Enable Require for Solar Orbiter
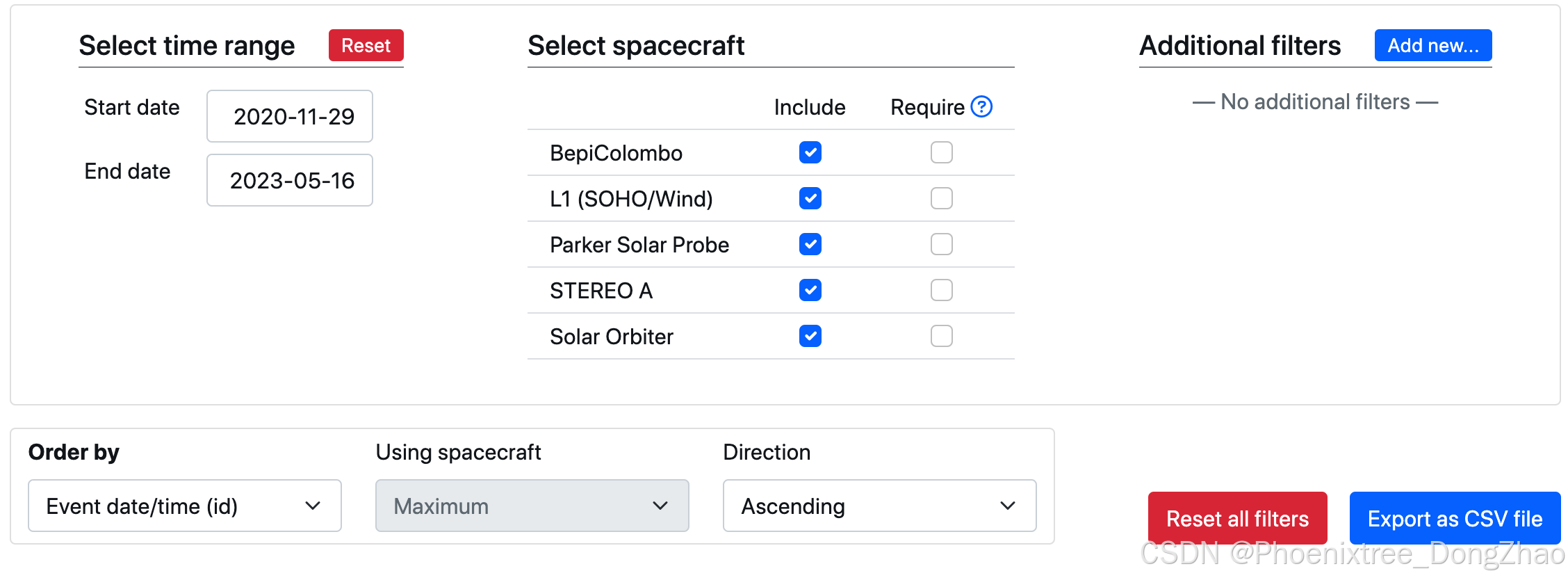This screenshot has width=1568, height=580. [x=941, y=336]
